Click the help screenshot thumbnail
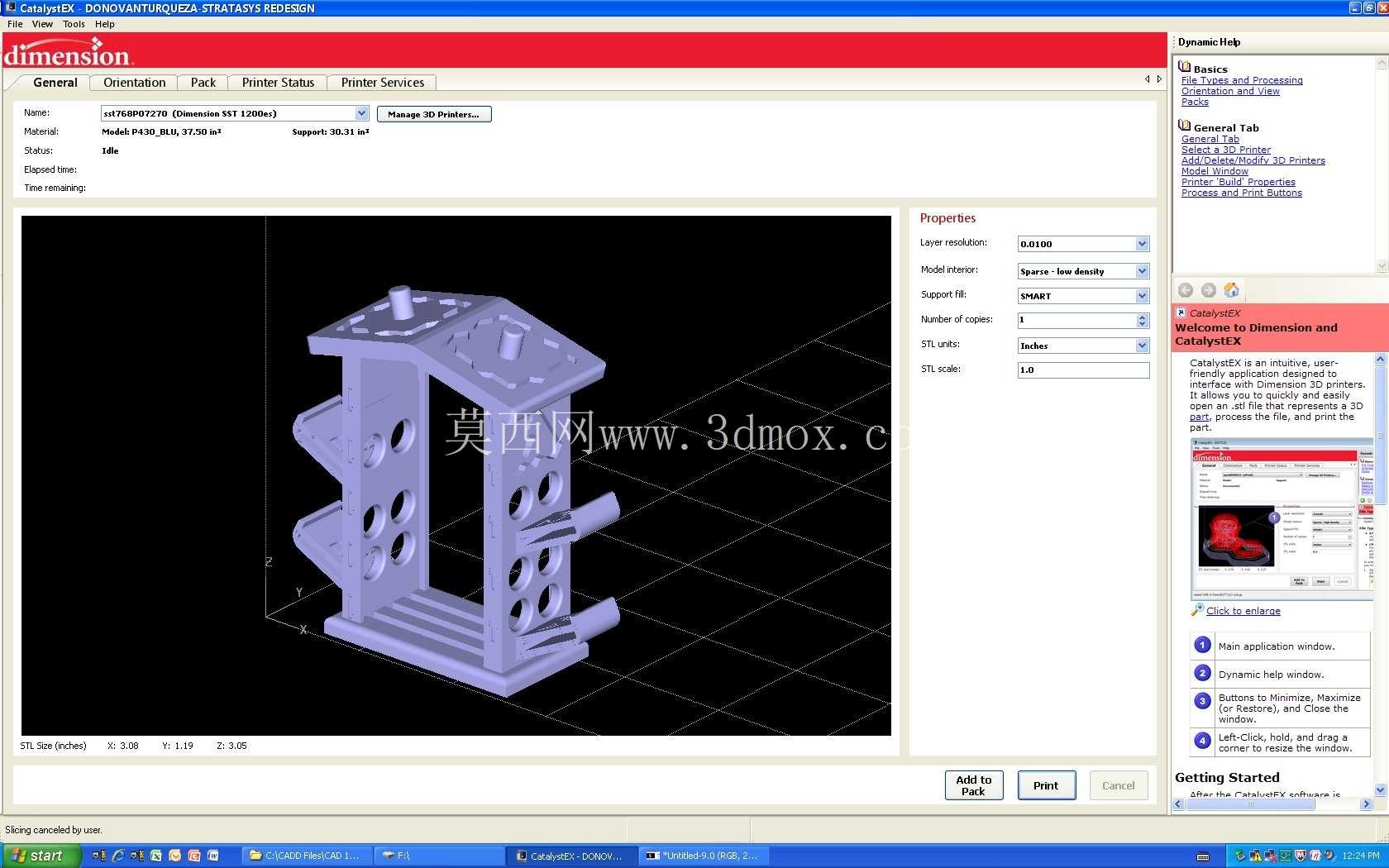1389x868 pixels. pos(1282,518)
